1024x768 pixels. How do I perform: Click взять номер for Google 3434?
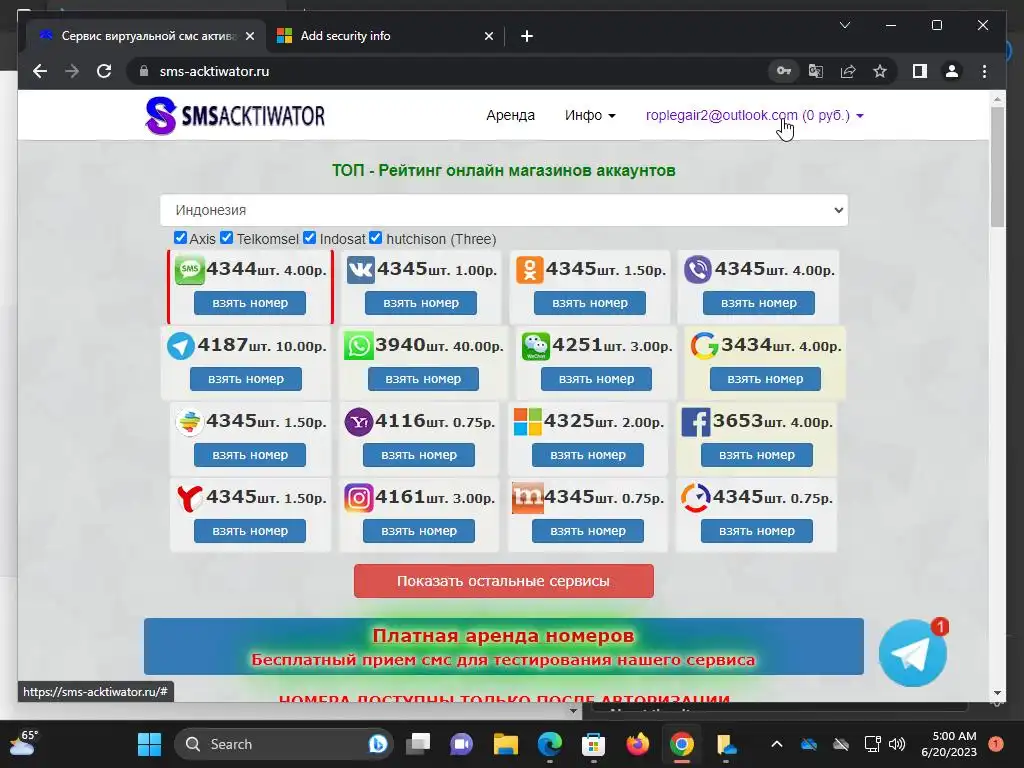click(765, 379)
